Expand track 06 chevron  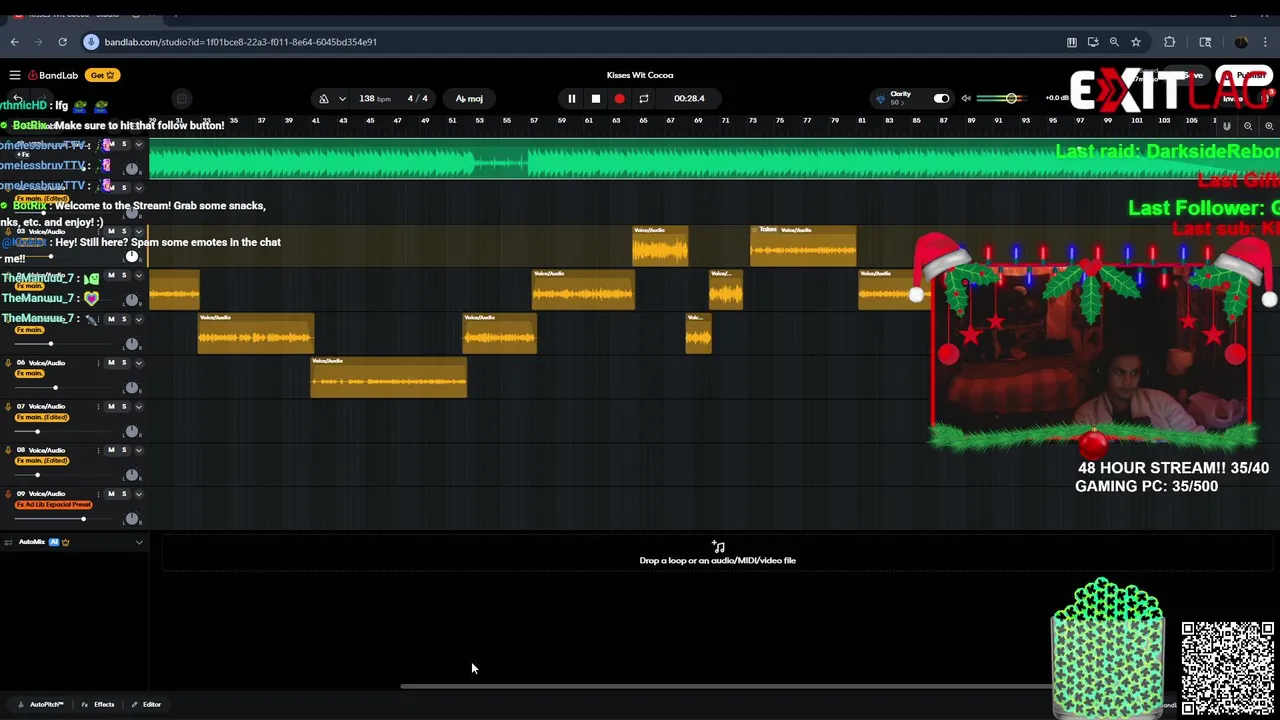coord(139,363)
